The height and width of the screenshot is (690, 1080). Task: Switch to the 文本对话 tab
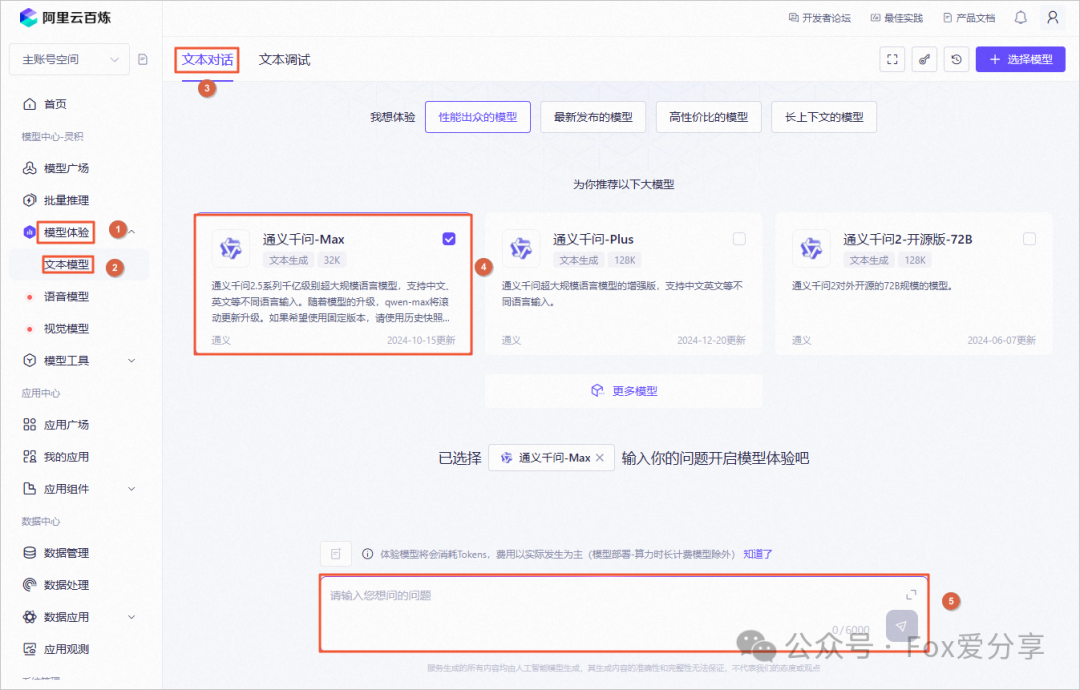tap(207, 60)
